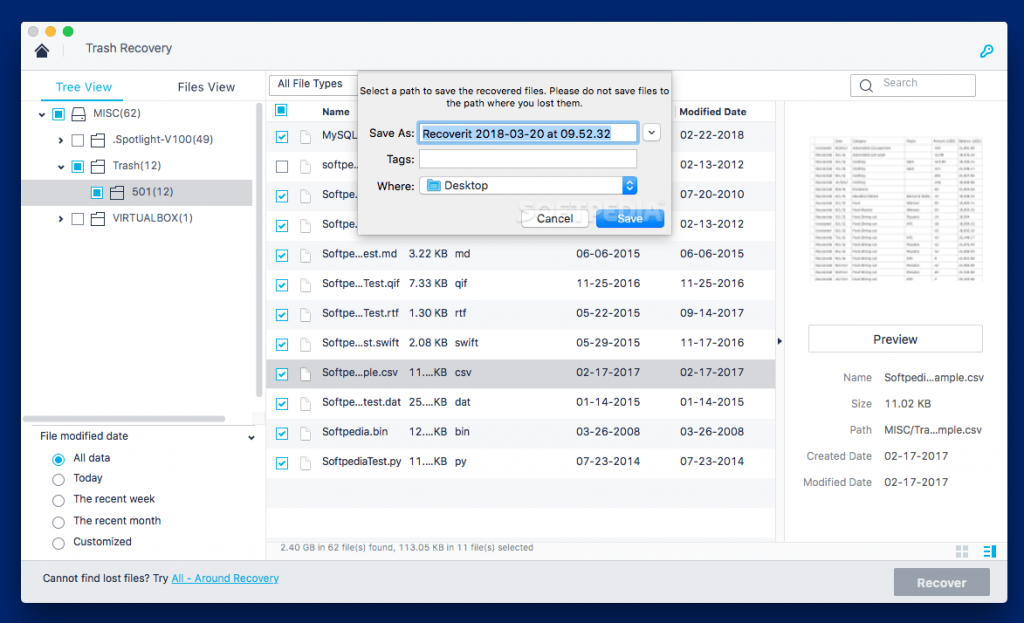Select The recent week radio button
The image size is (1024, 623).
coord(59,500)
